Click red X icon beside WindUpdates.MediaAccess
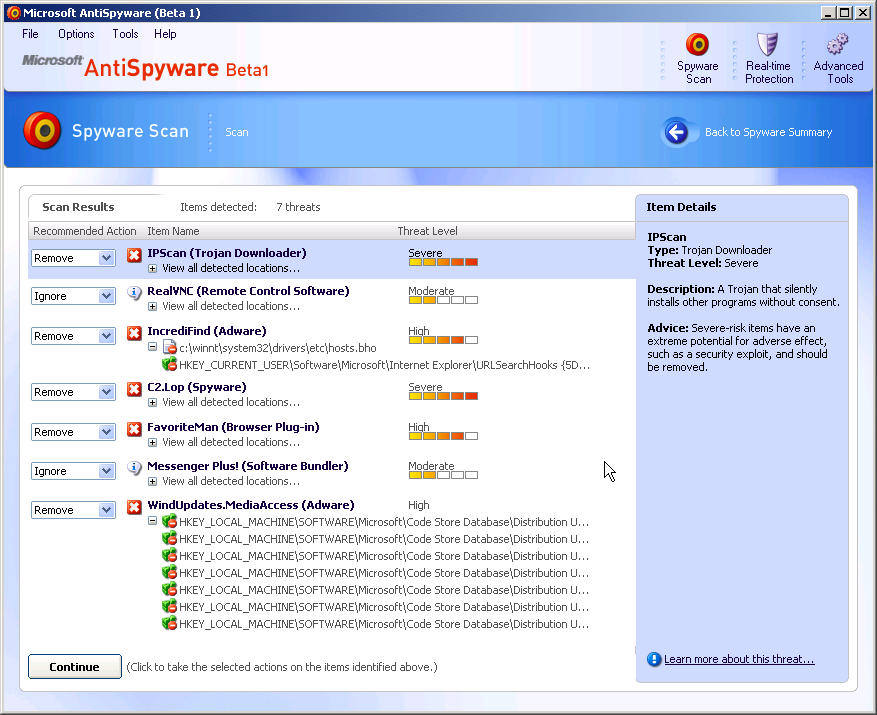This screenshot has width=877, height=715. point(134,507)
